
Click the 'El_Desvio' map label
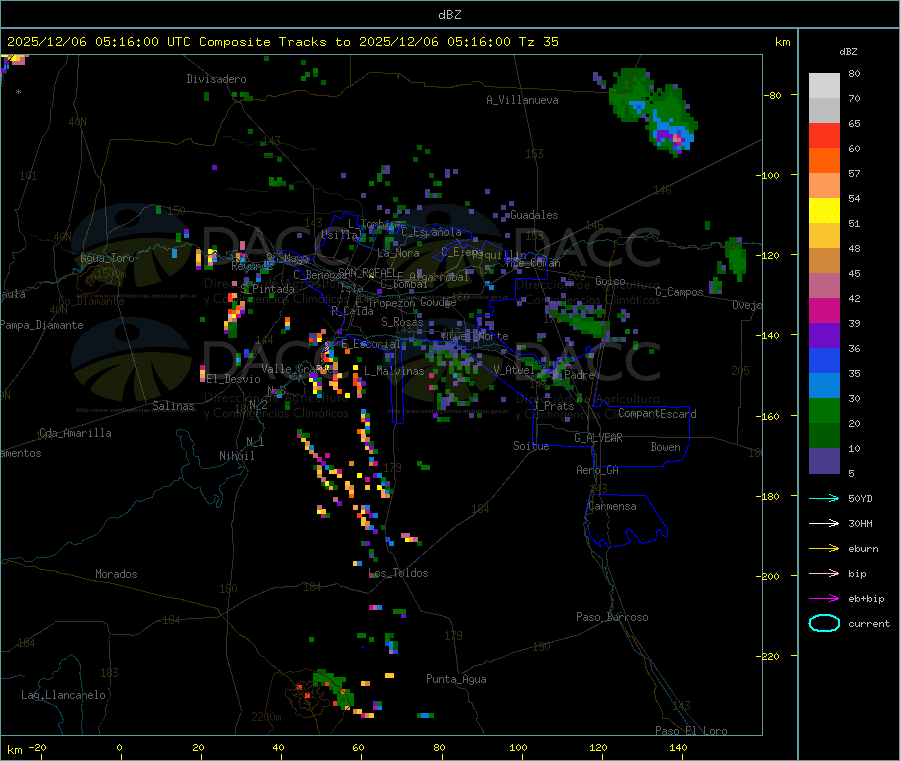234,379
